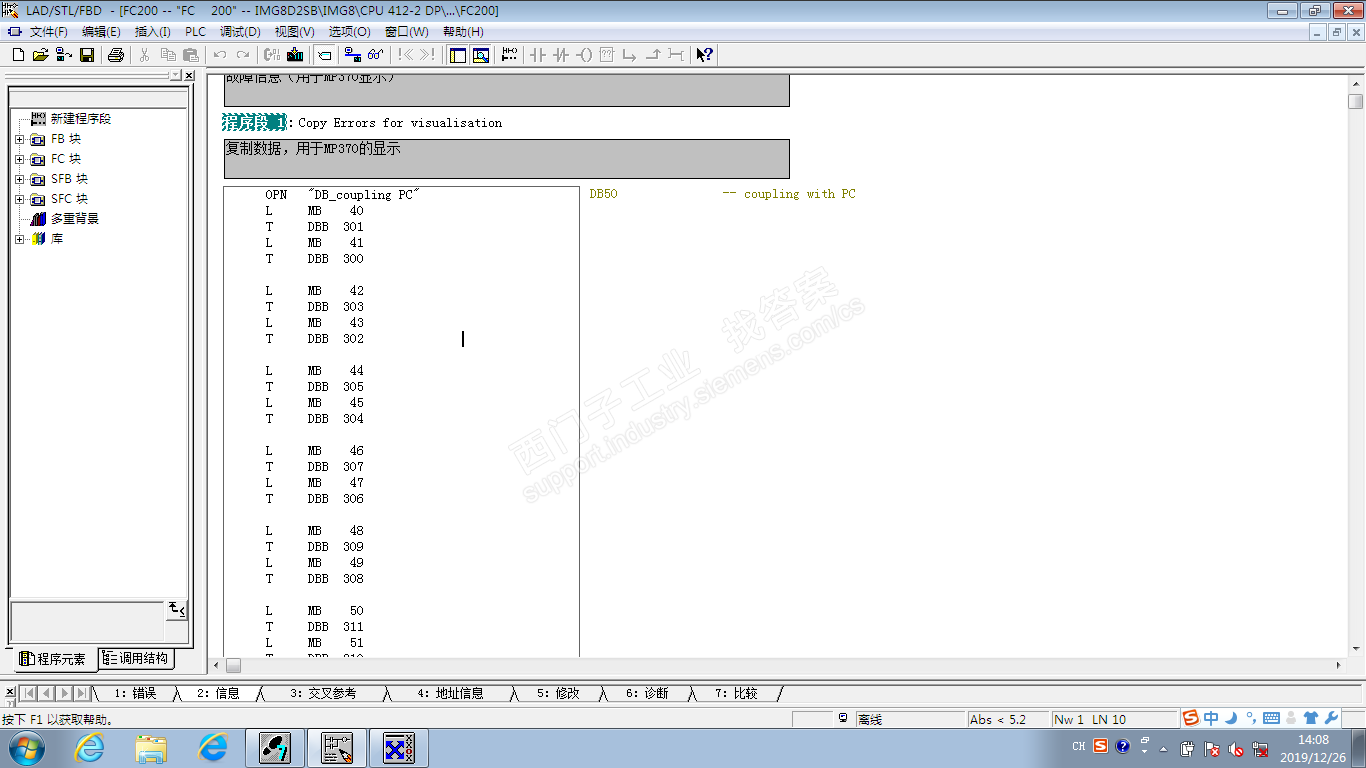
Task: Insert a new network with toolbar icon
Action: (510, 55)
